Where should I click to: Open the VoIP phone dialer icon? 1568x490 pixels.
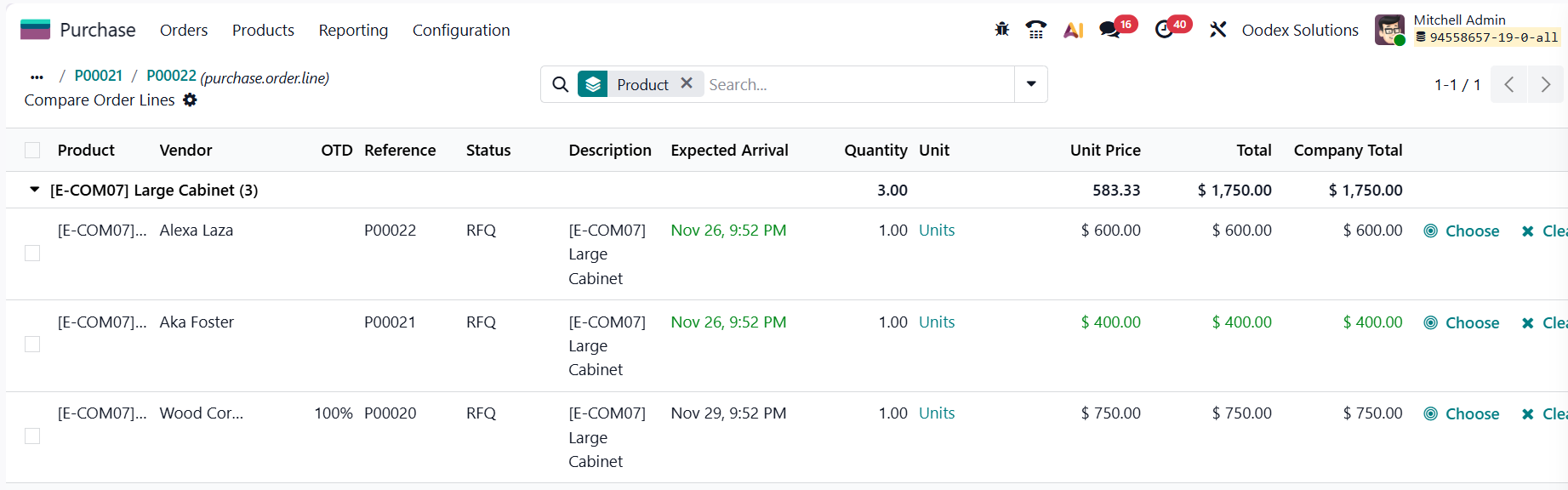(x=1035, y=30)
